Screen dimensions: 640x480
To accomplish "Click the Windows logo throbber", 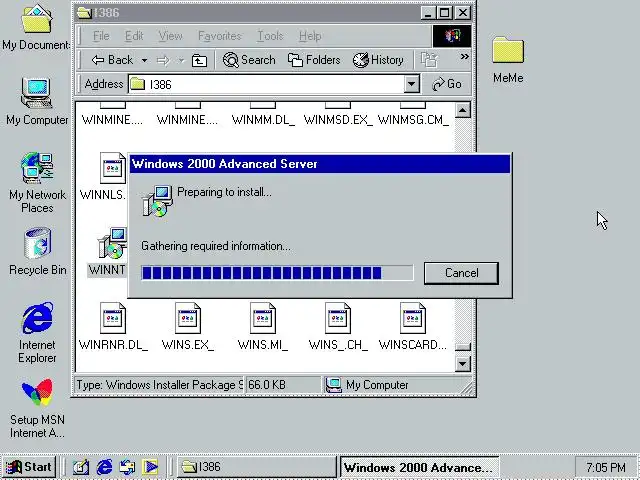I will click(452, 36).
